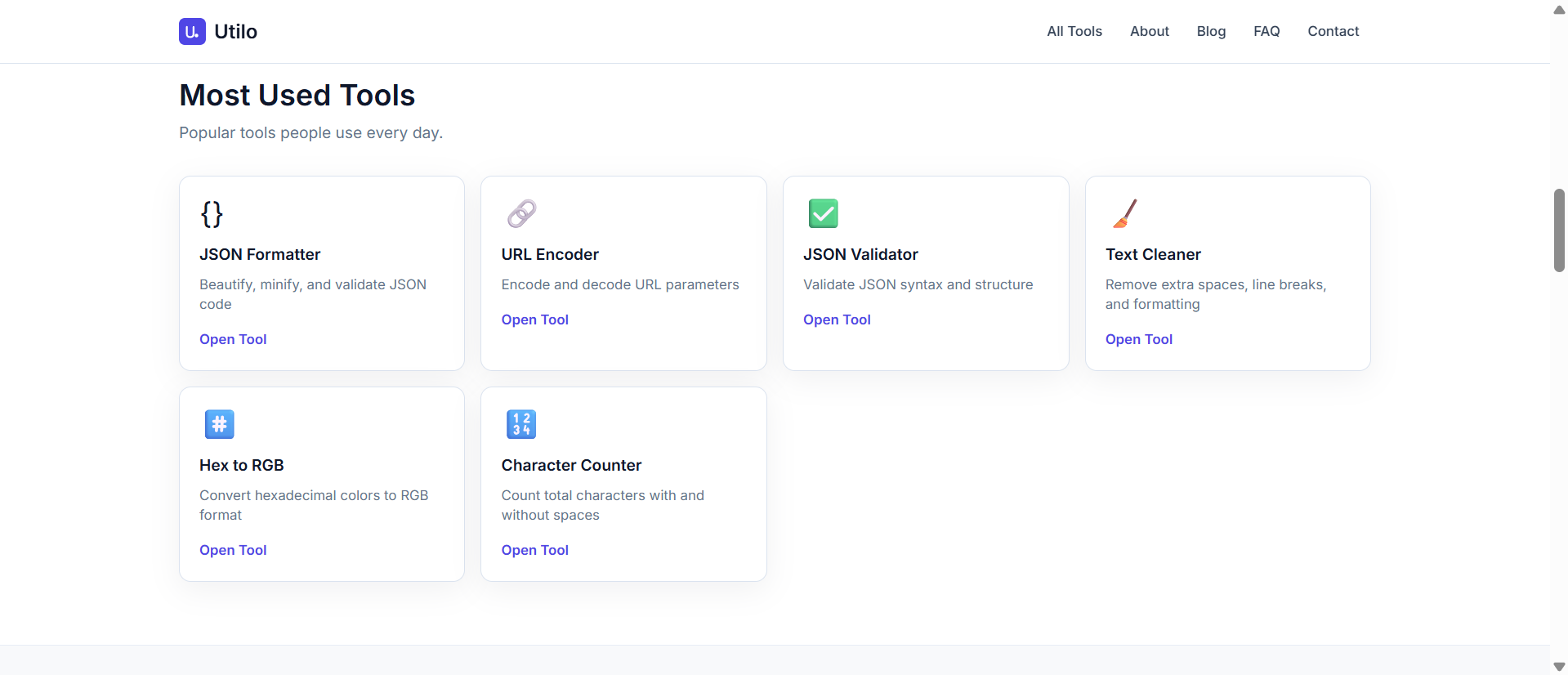
Task: Click 'Count total characters' description text
Action: [x=603, y=505]
